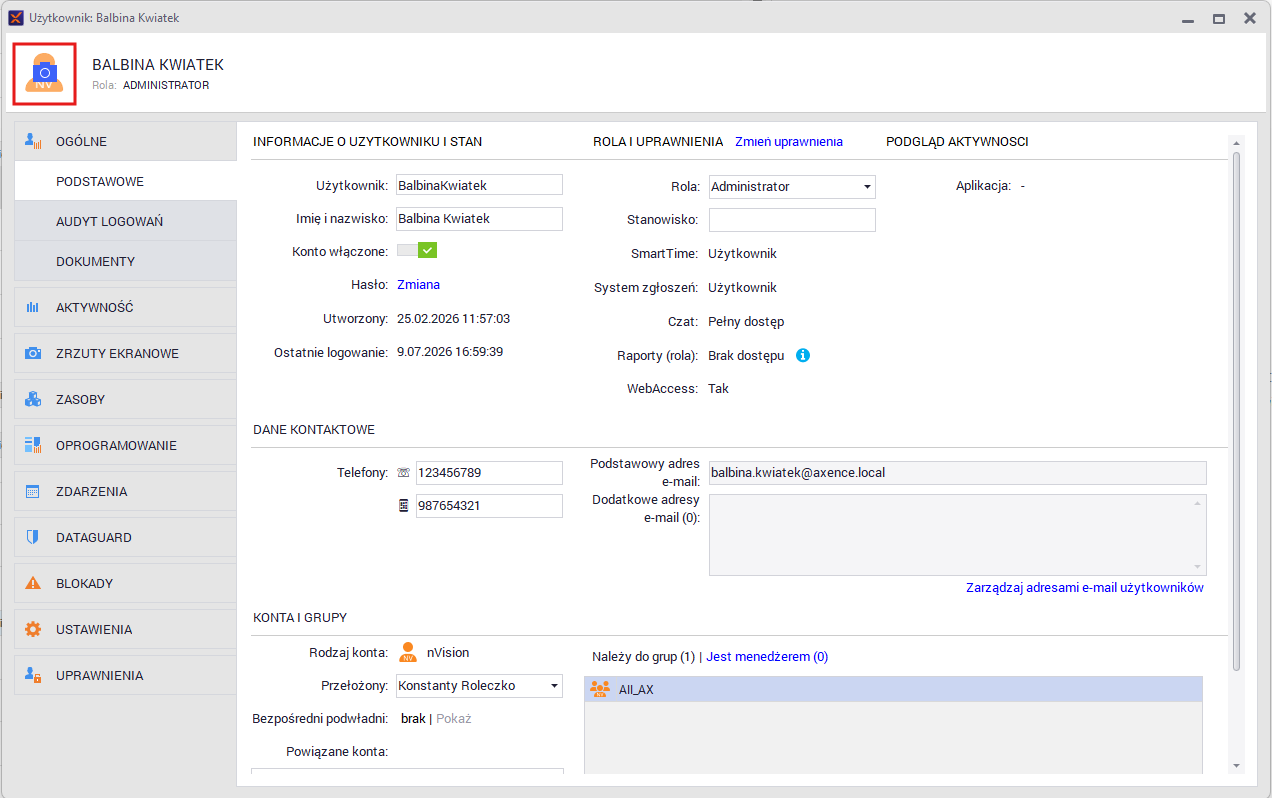Click the info icon next to Raporty (rola)
Image resolution: width=1272 pixels, height=798 pixels.
(802, 355)
